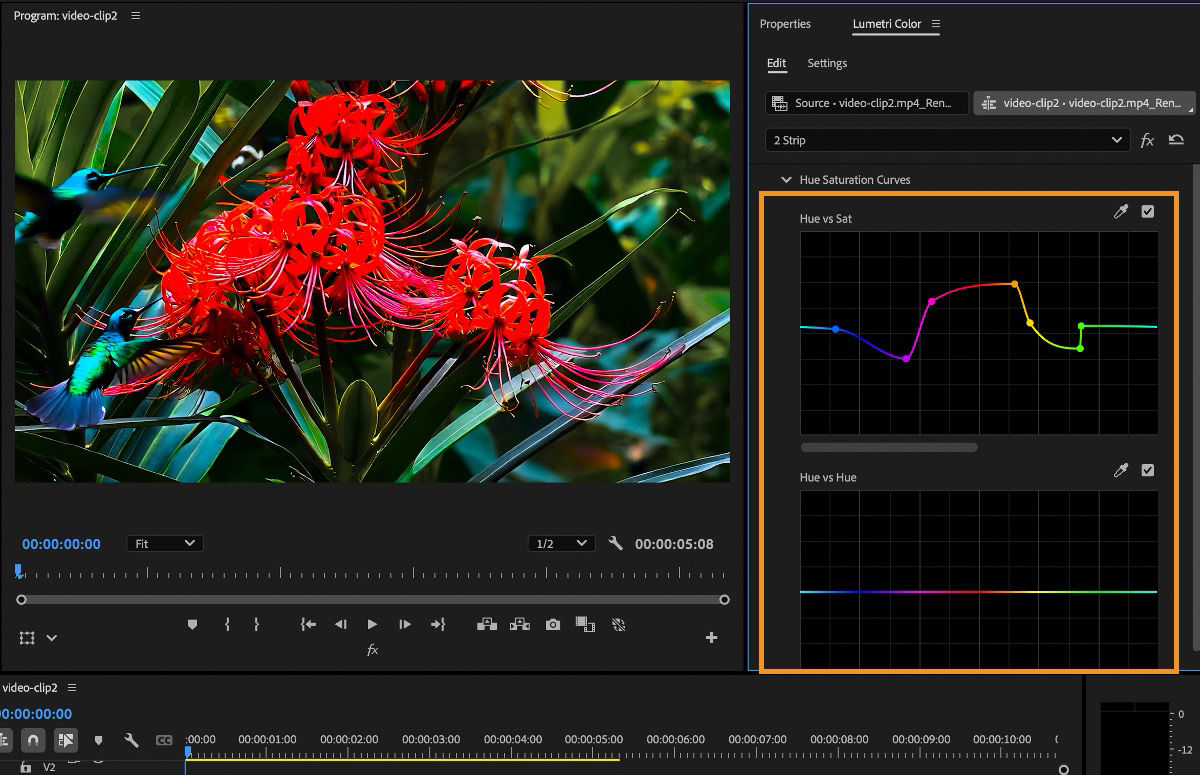Toggle the Hue vs Hue enable checkbox
Screen dimensions: 1200x775
(1146, 470)
